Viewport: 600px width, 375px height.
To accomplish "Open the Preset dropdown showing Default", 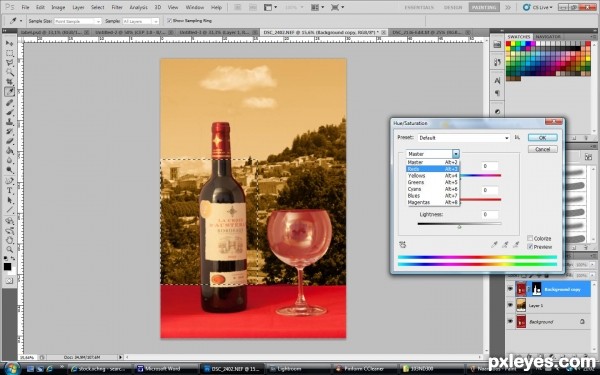I will point(464,138).
